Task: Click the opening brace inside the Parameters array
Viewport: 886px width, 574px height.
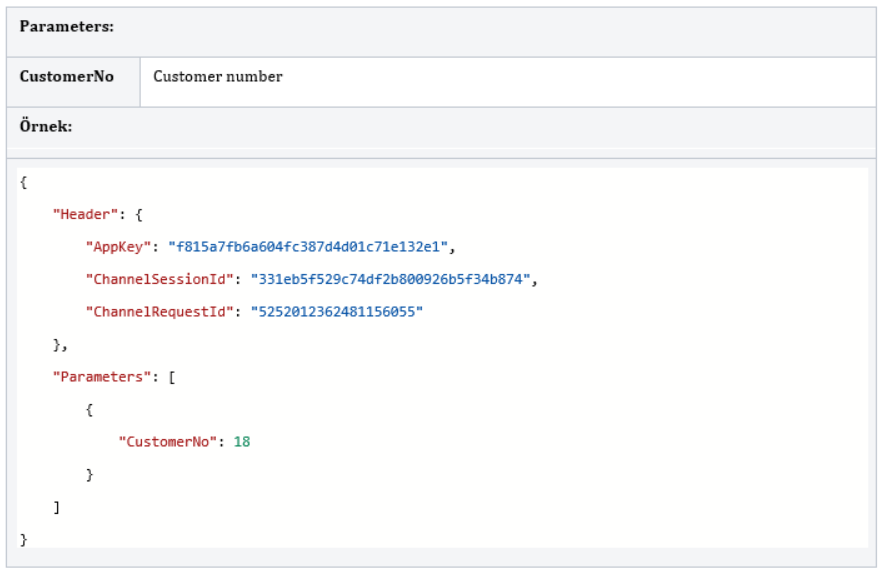Action: [90, 410]
